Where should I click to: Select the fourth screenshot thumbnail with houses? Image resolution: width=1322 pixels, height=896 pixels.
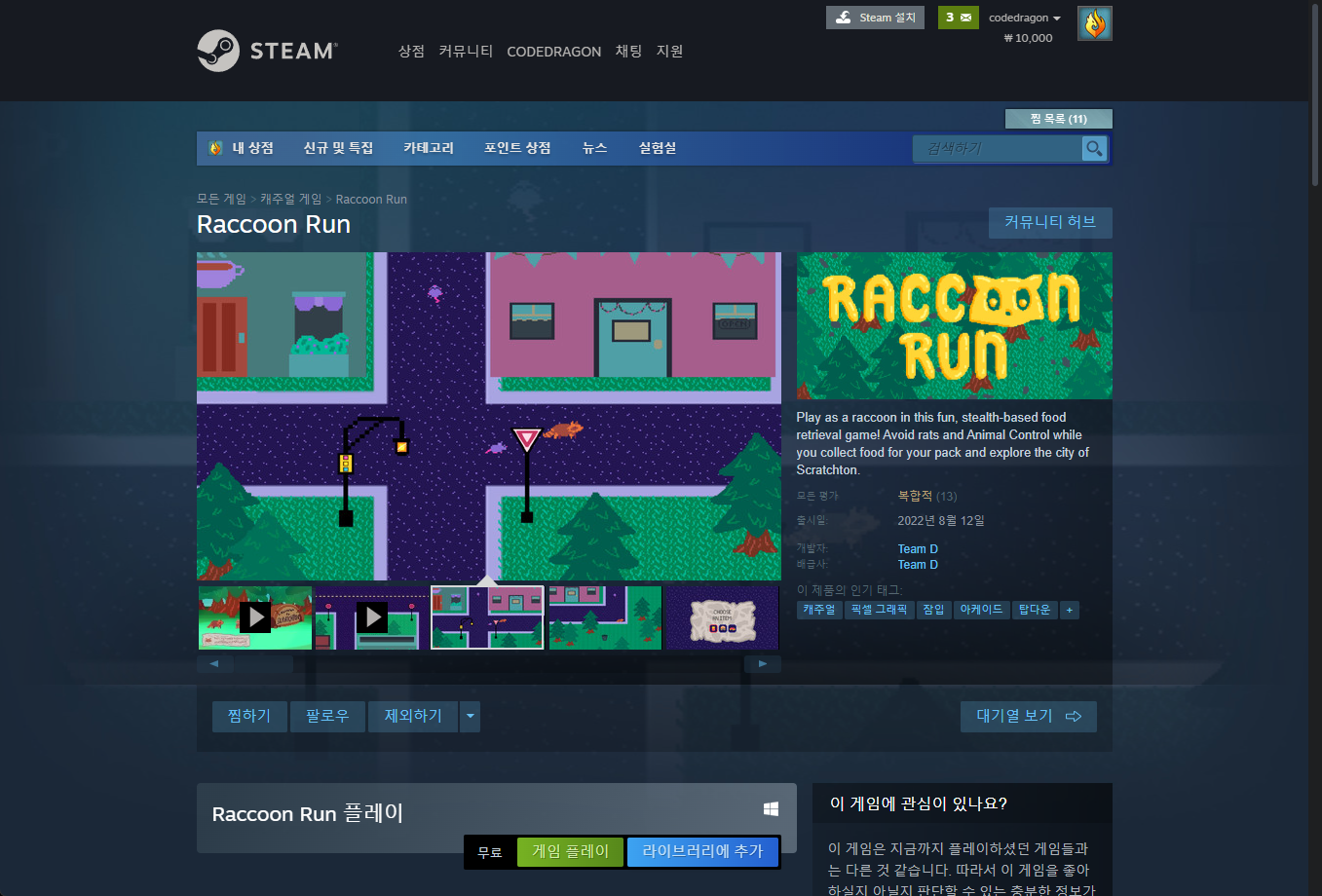click(x=605, y=617)
